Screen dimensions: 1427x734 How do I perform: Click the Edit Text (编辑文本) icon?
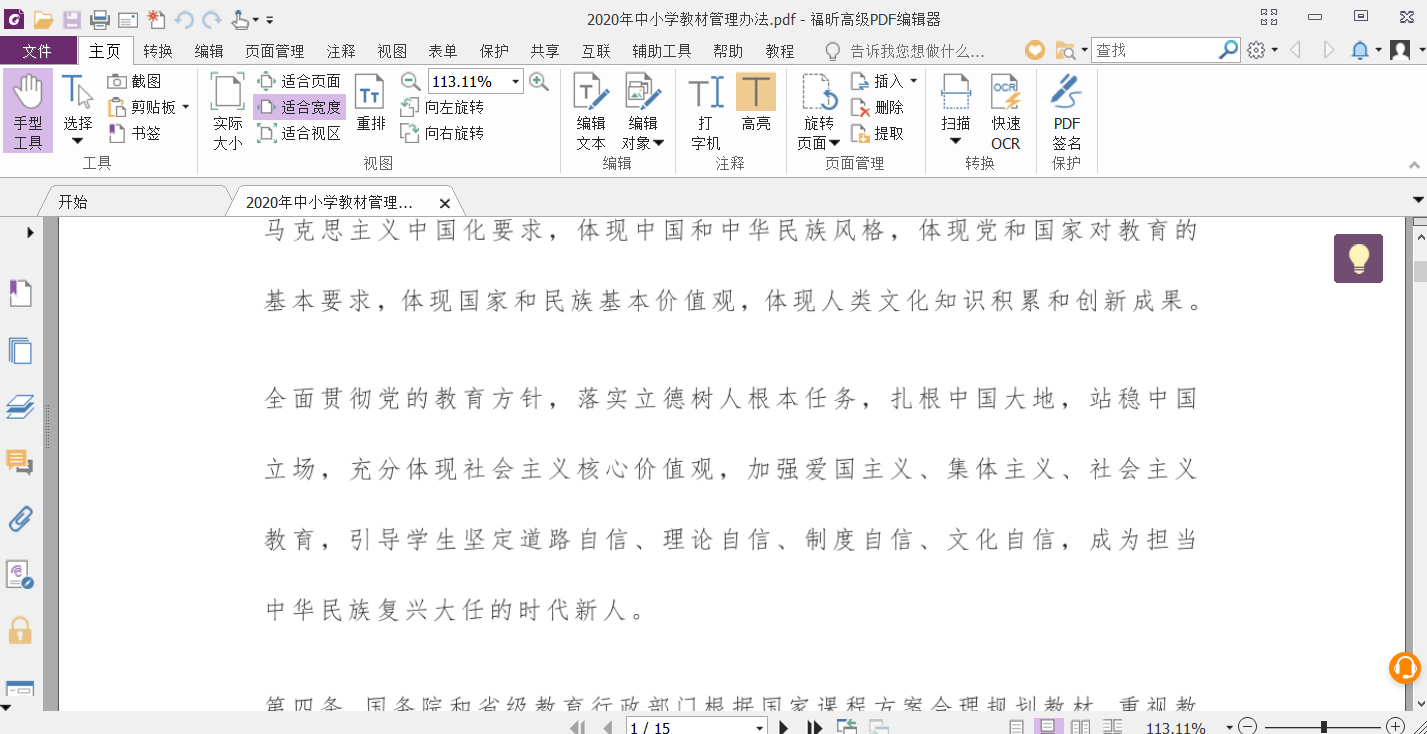coord(591,112)
